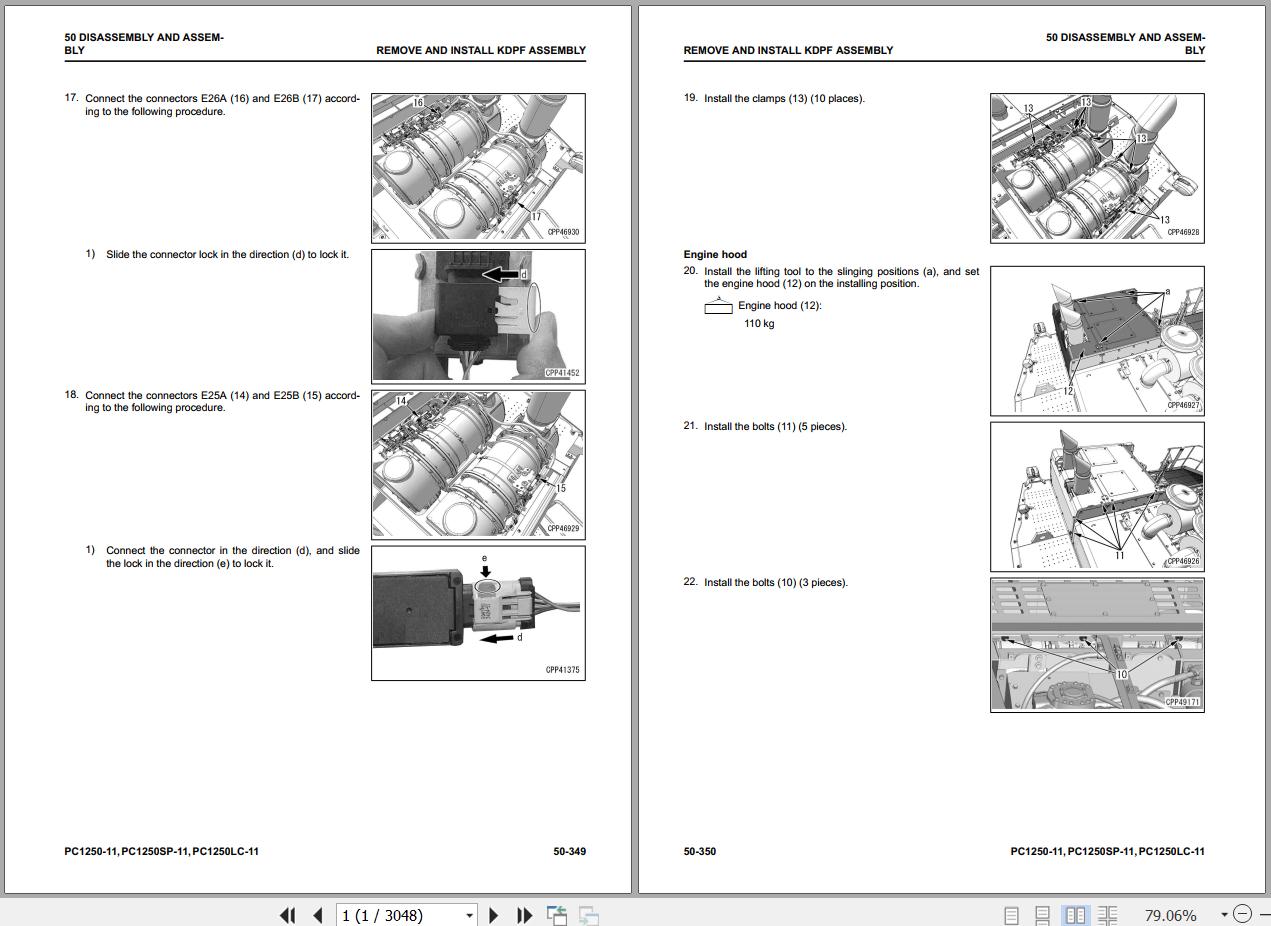Click the connector lock photo CPP41452
The height and width of the screenshot is (926, 1271).
(478, 316)
